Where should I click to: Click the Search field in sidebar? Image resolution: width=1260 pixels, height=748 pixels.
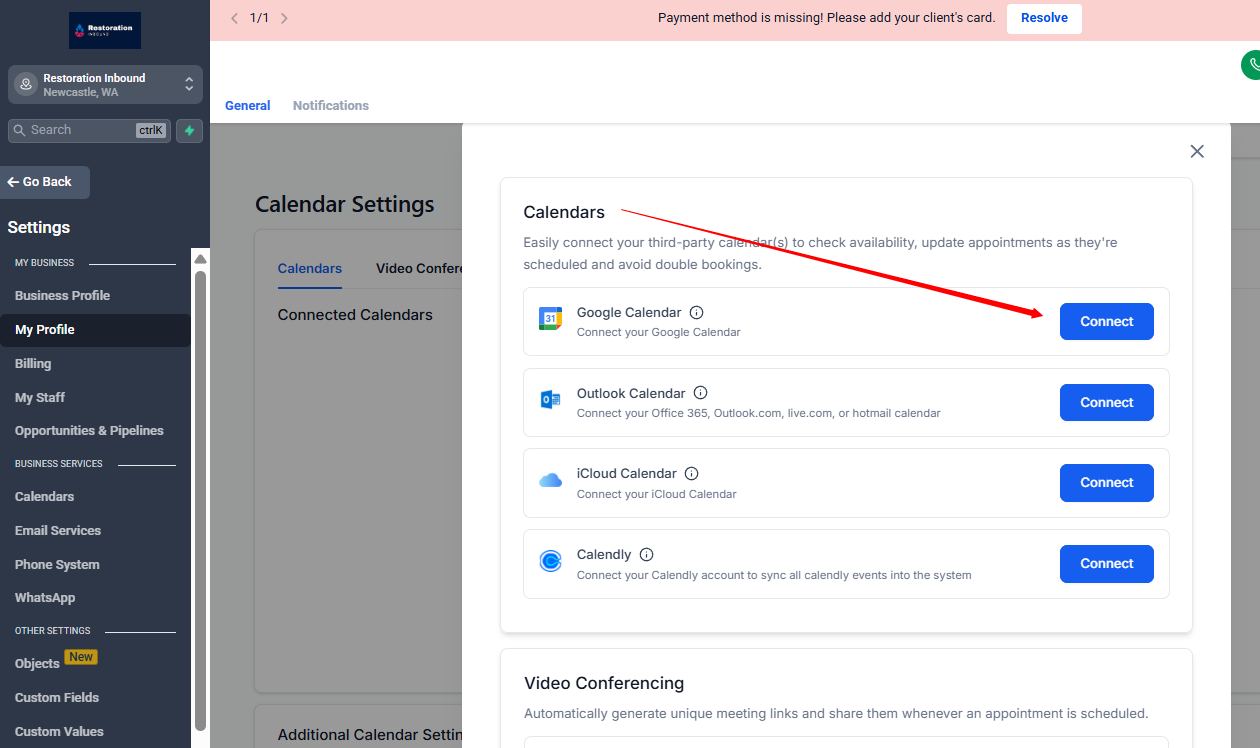coord(89,130)
